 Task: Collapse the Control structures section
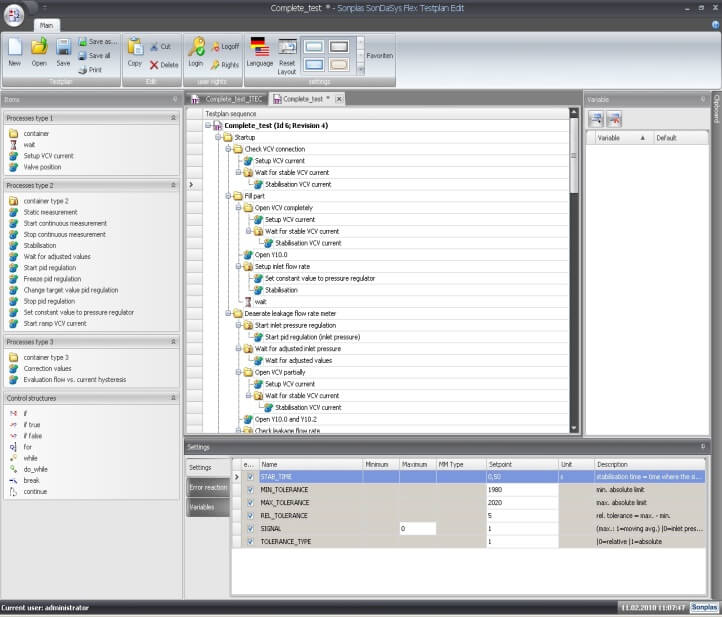click(174, 398)
